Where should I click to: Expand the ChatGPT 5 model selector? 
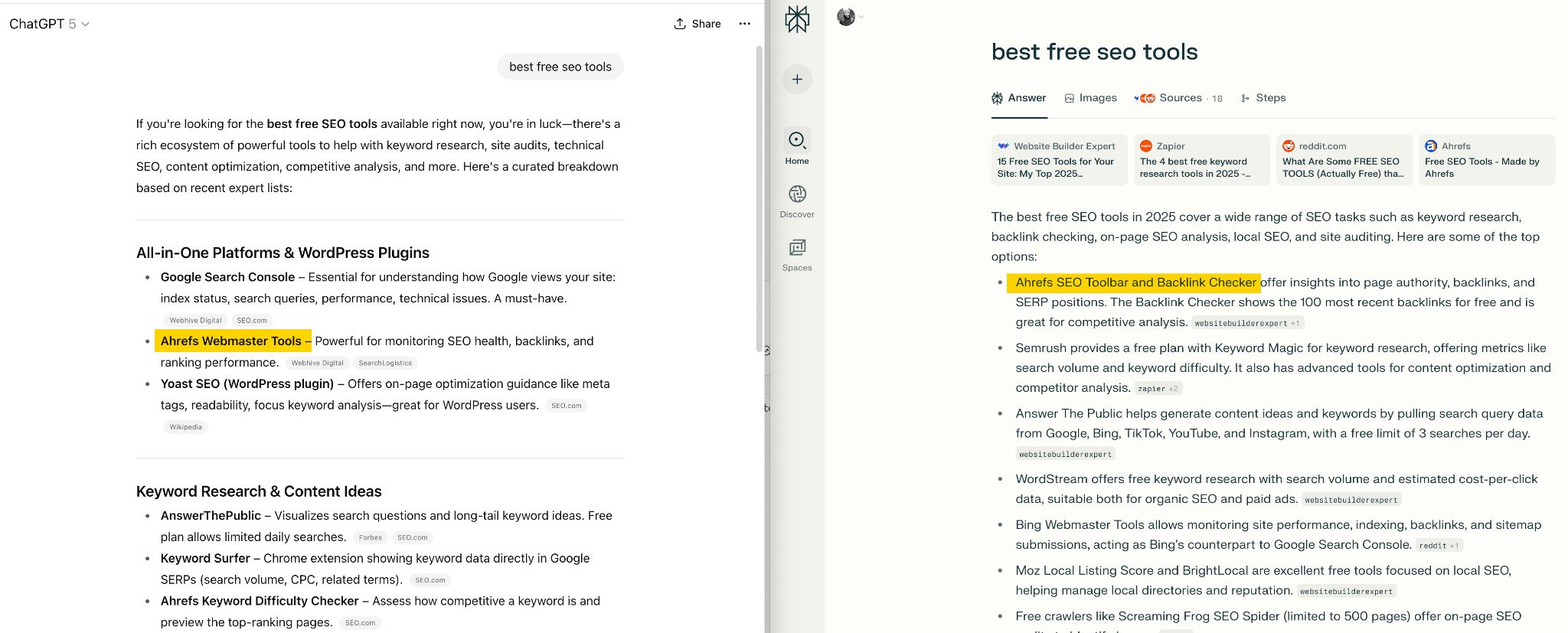pyautogui.click(x=50, y=24)
